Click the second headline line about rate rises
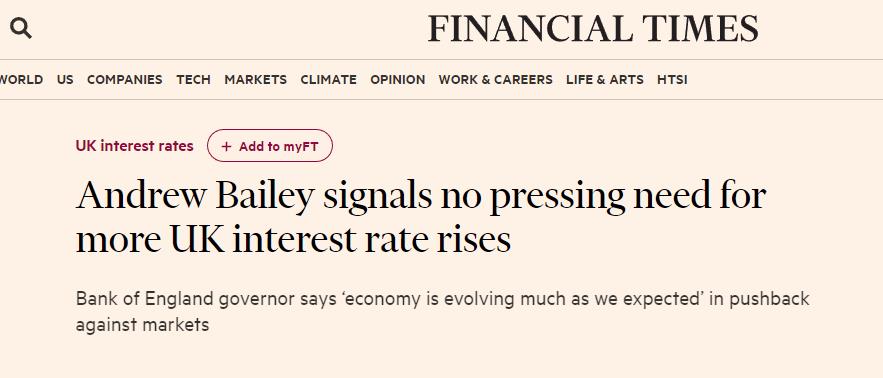883x378 pixels. tap(293, 239)
